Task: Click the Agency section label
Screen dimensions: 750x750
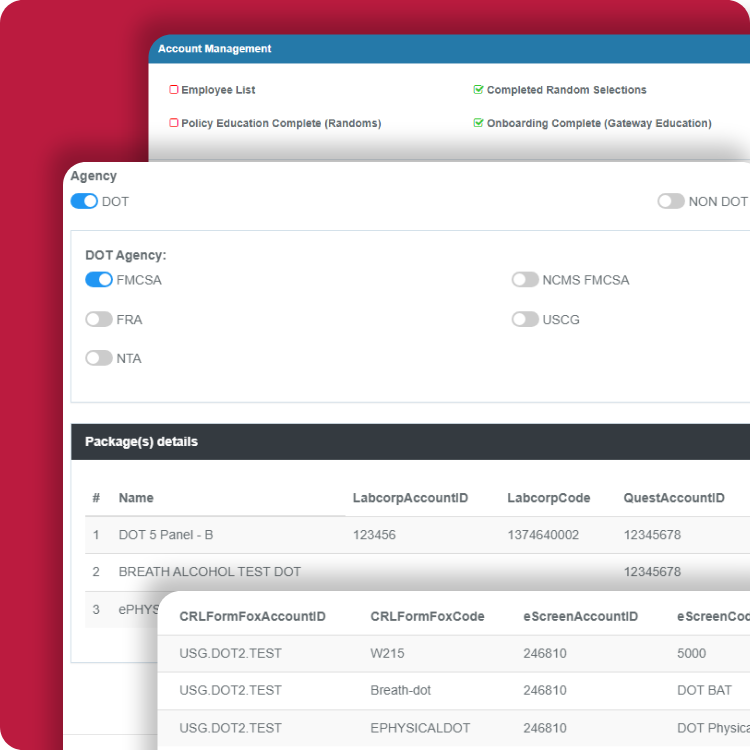Action: [x=94, y=176]
